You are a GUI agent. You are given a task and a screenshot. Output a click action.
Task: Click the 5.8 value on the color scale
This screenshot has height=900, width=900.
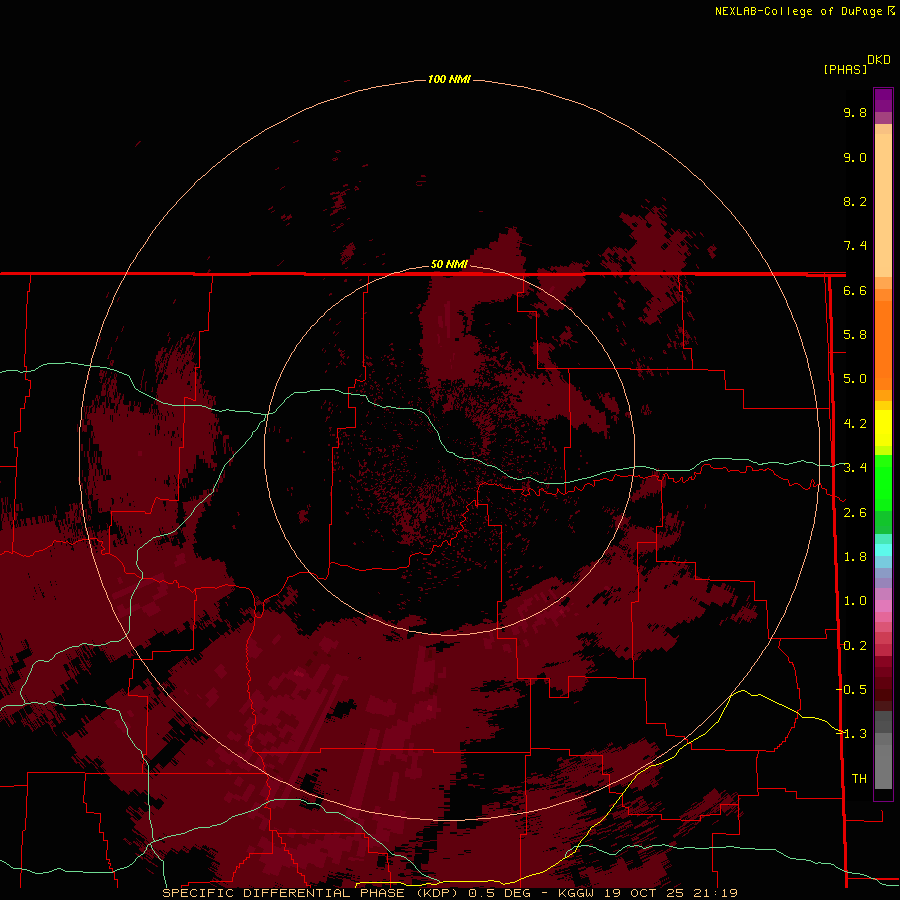(855, 335)
